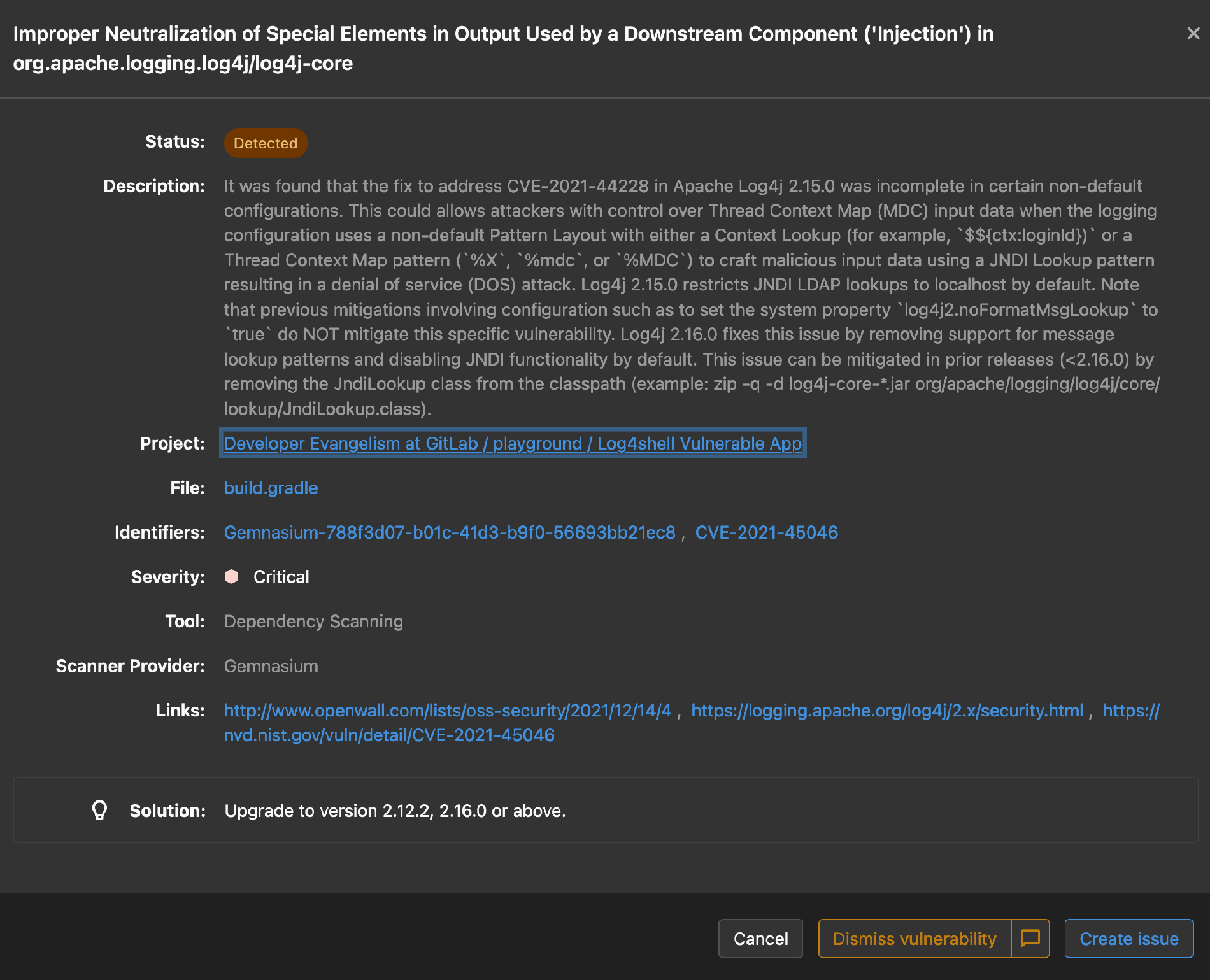This screenshot has width=1210, height=980.
Task: Click the Critical severity icon
Action: pos(232,576)
